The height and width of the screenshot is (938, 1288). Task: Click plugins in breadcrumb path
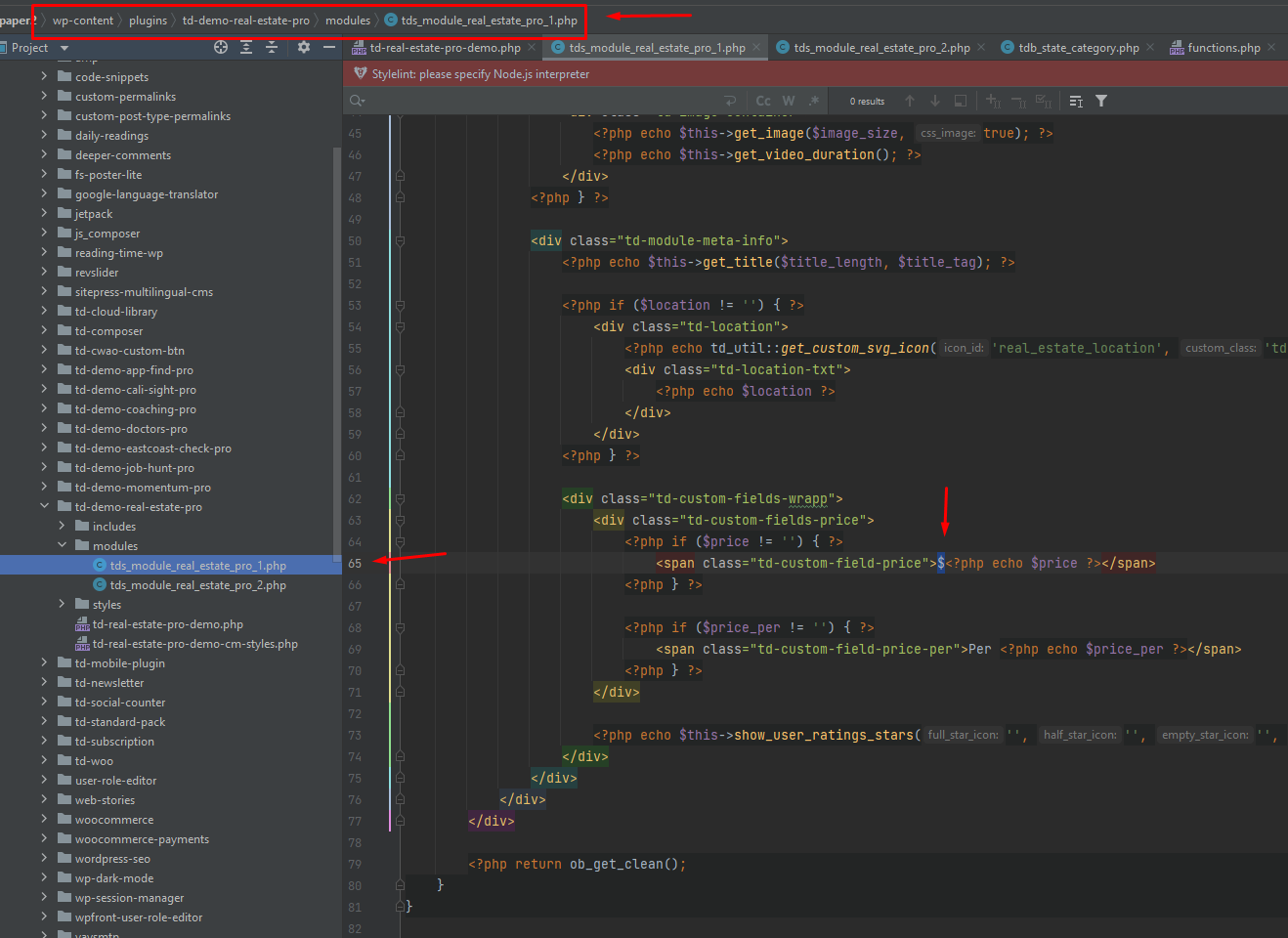click(149, 21)
